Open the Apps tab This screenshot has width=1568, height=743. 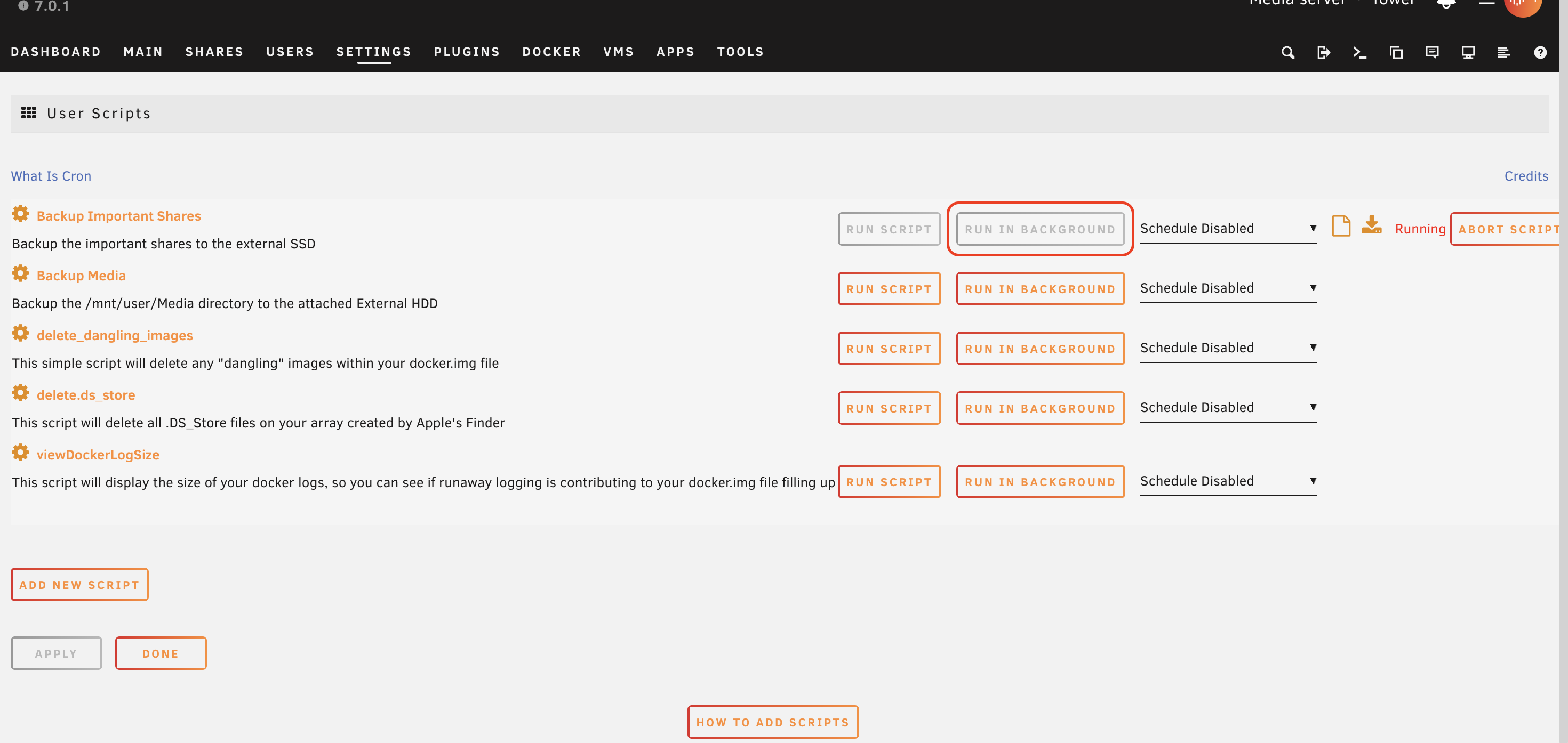[676, 52]
